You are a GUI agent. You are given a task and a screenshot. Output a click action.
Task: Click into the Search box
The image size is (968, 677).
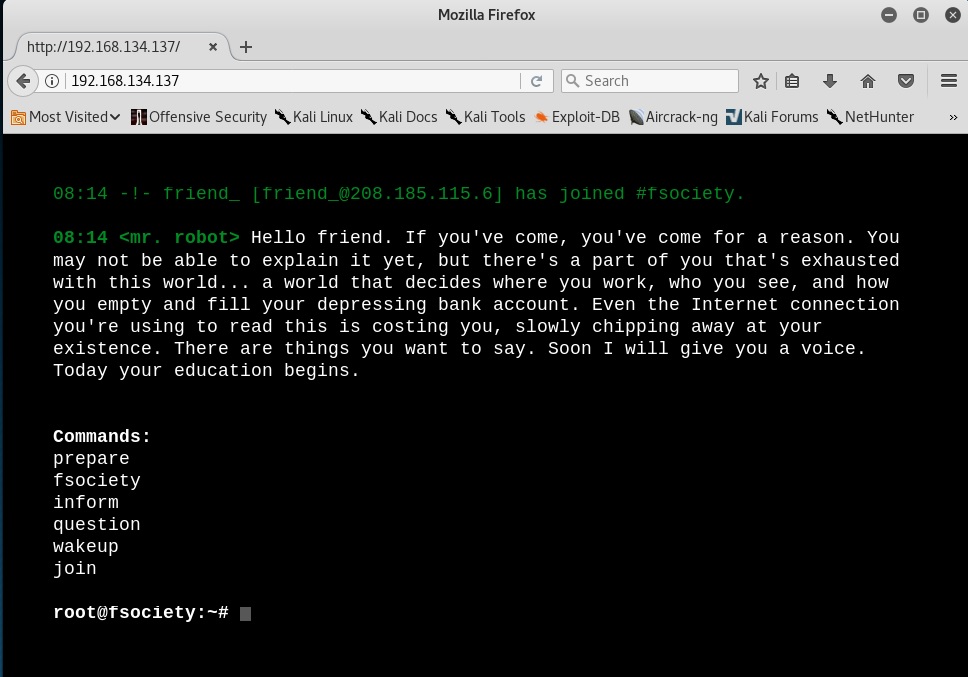(x=655, y=81)
